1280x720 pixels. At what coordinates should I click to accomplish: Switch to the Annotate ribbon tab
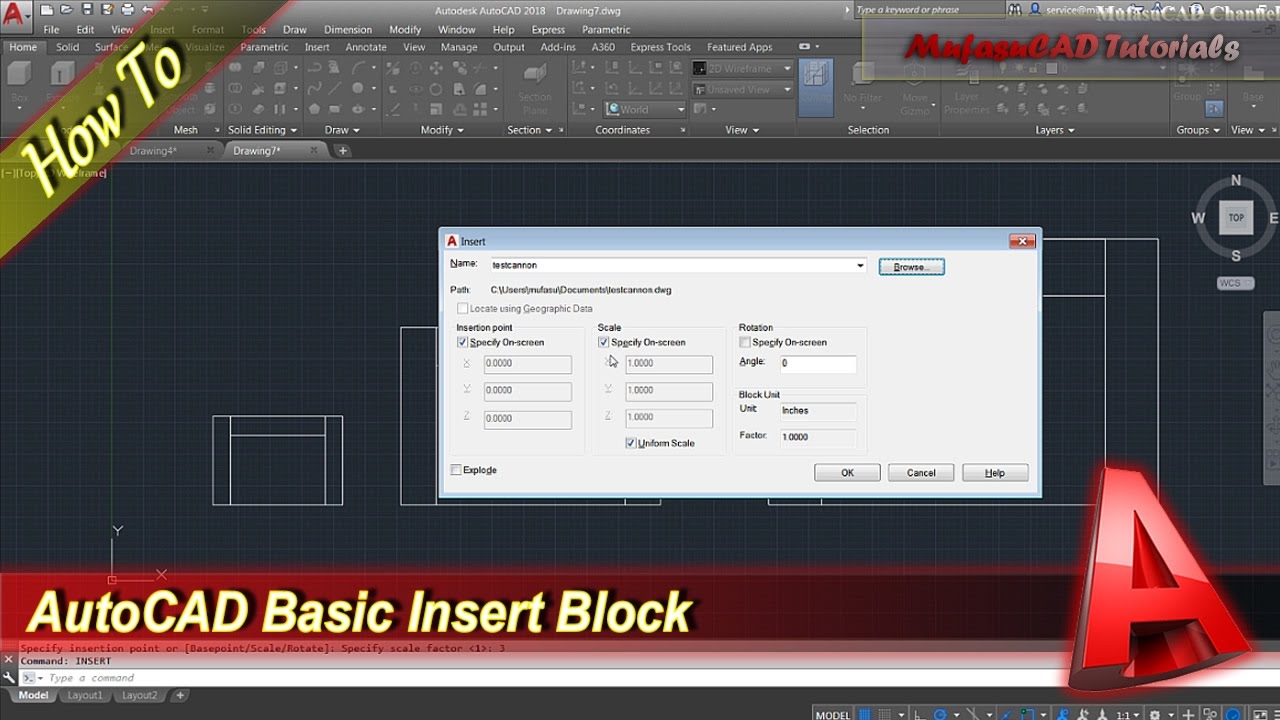(366, 47)
